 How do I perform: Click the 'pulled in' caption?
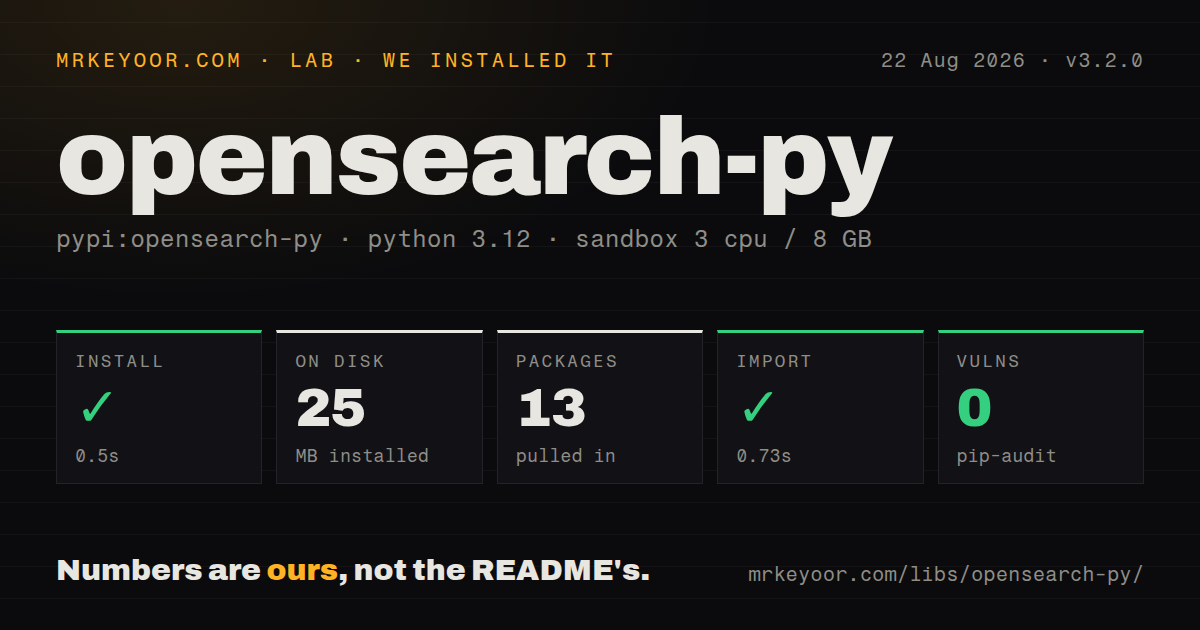pyautogui.click(x=565, y=456)
